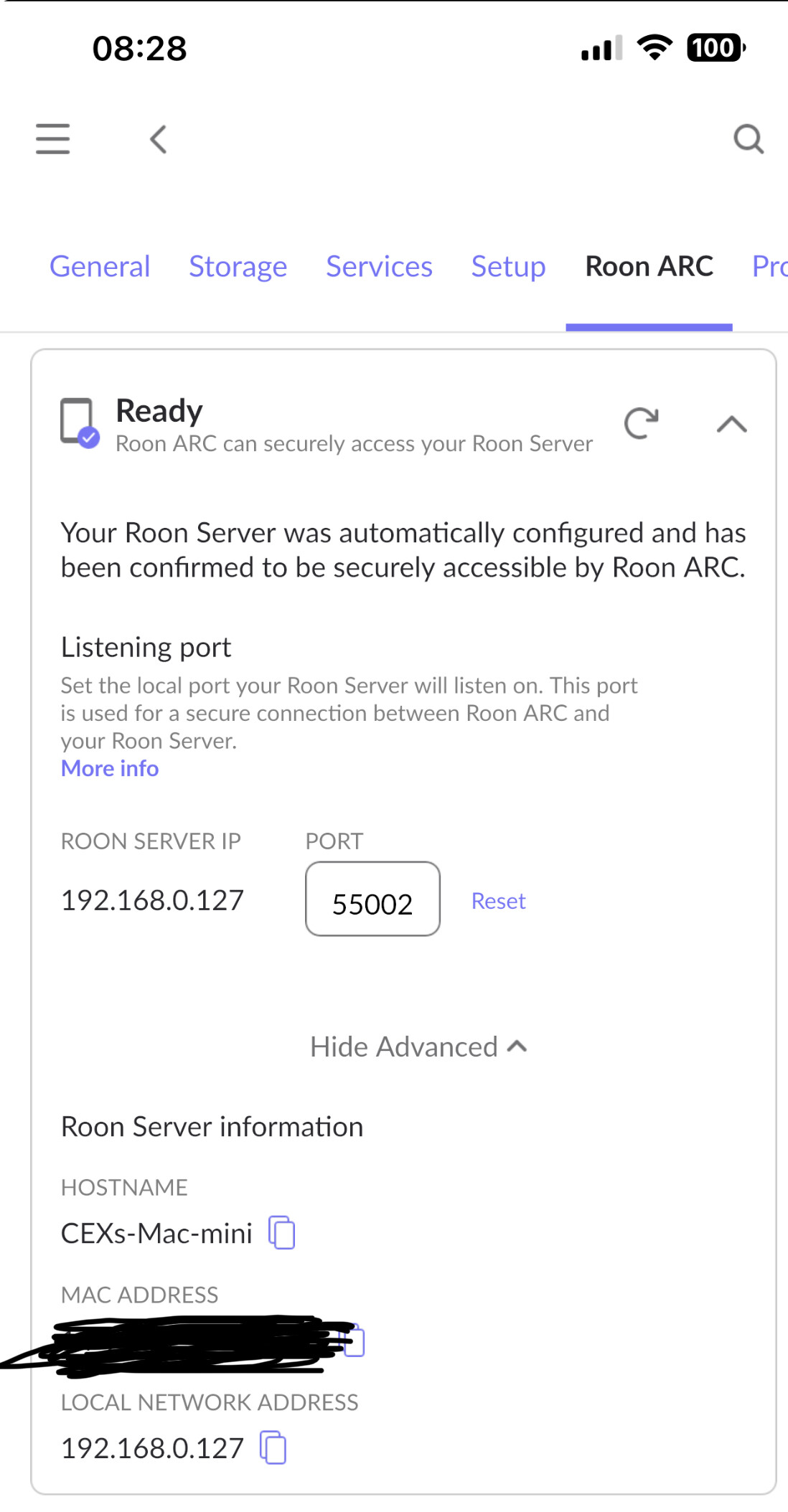Viewport: 788px width, 1512px height.
Task: Tap the Roon Server information heading
Action: pos(212,1127)
